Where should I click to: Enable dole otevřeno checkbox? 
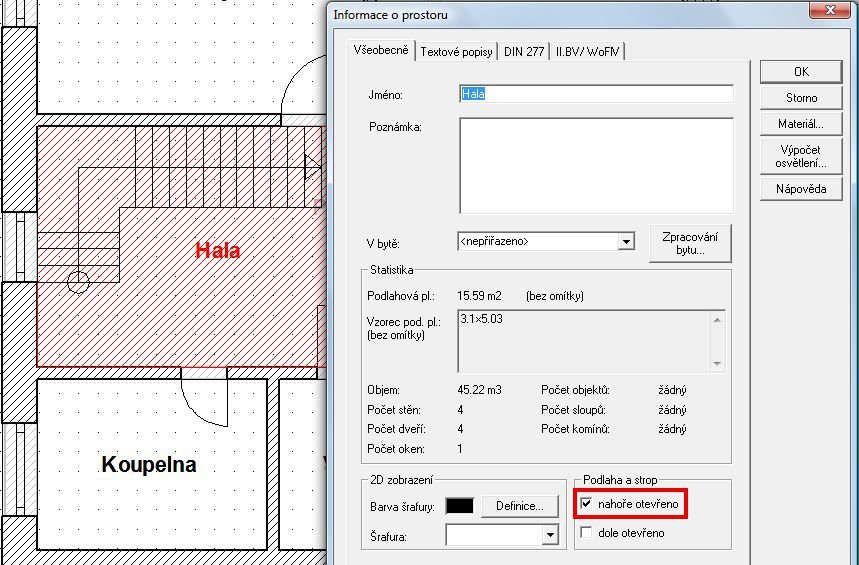point(586,532)
